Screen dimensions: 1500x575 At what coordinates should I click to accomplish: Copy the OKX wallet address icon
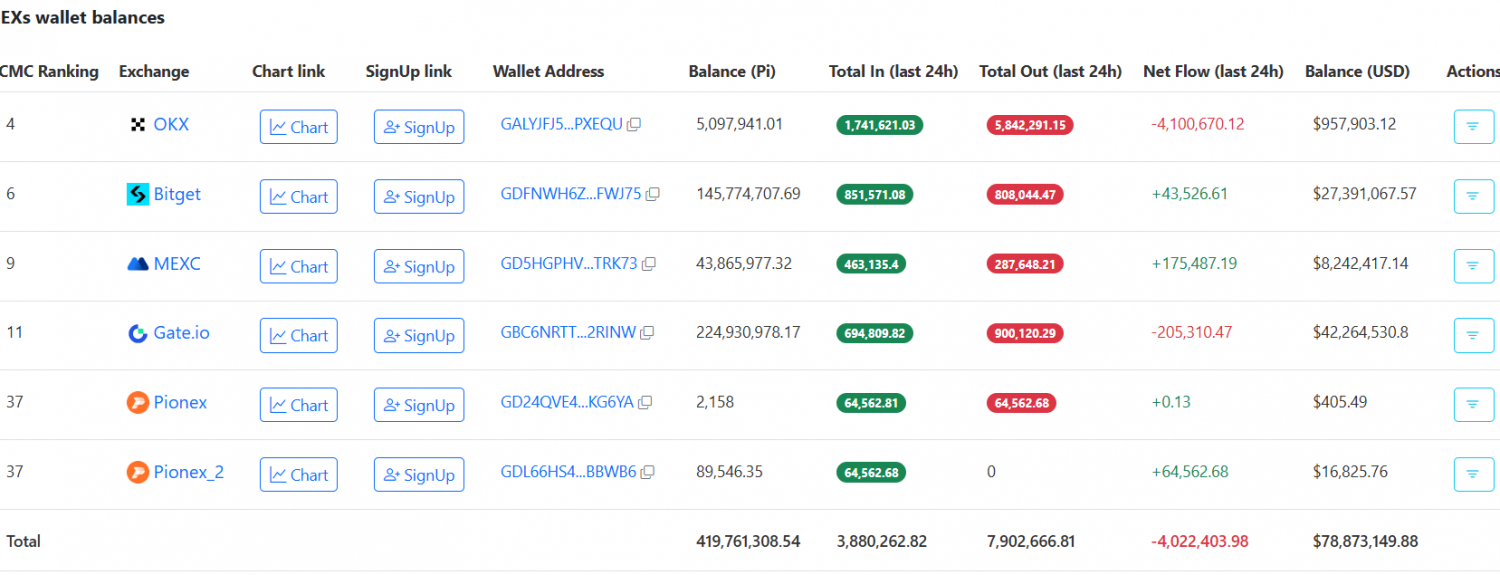(x=634, y=125)
